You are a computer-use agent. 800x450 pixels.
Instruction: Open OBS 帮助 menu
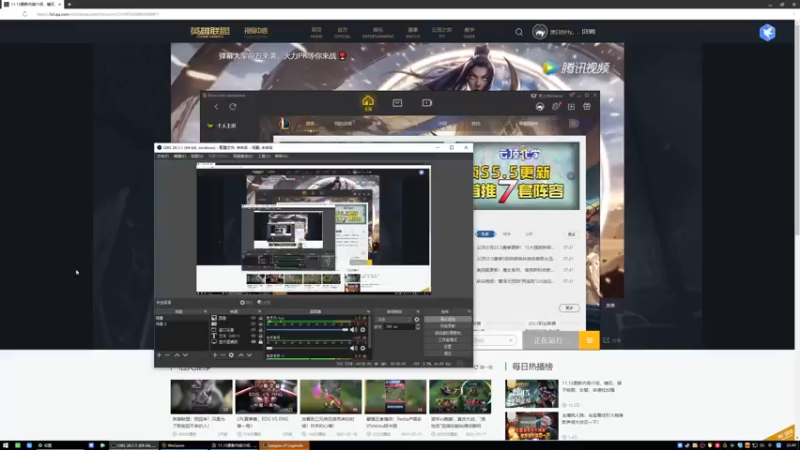(x=281, y=156)
